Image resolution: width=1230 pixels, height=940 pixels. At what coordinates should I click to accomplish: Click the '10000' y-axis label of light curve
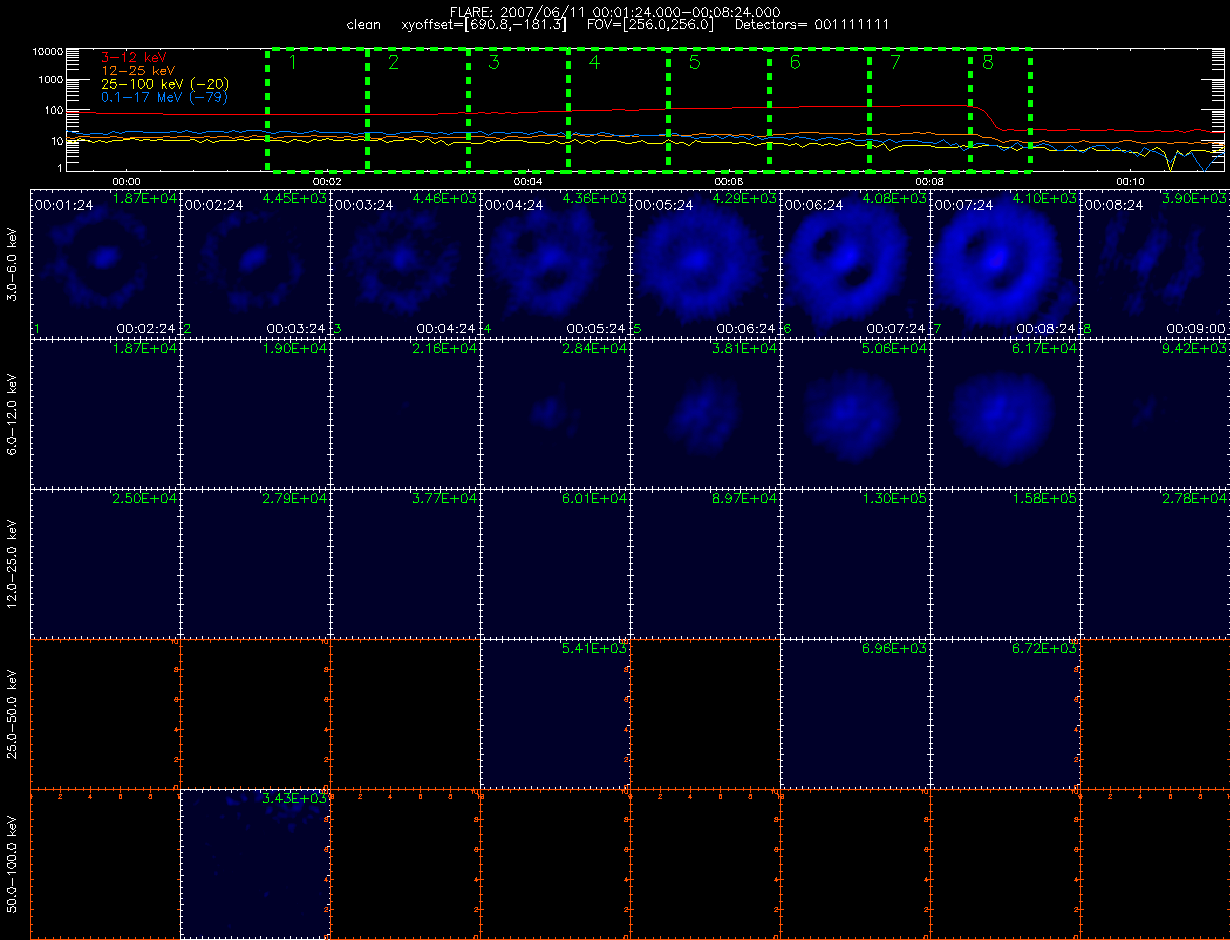[x=47, y=51]
